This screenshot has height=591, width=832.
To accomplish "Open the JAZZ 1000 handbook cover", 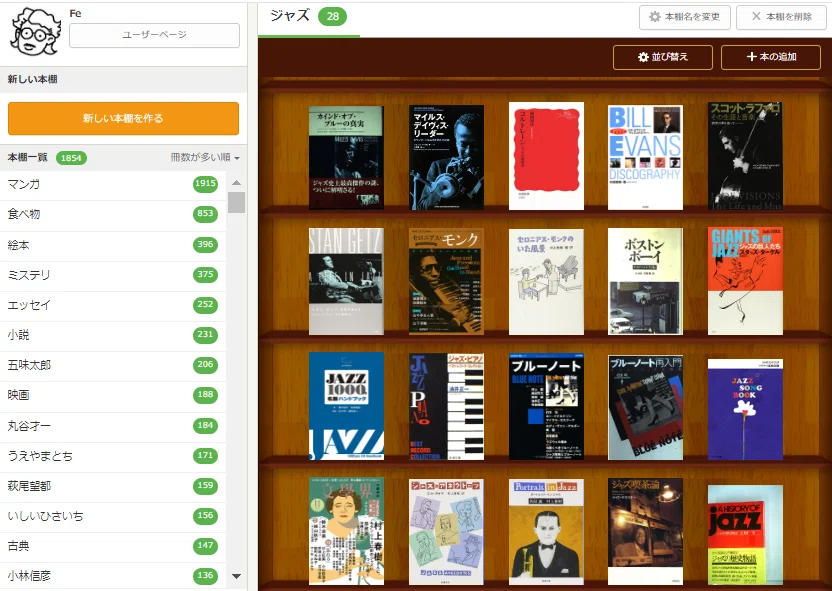I will click(346, 406).
